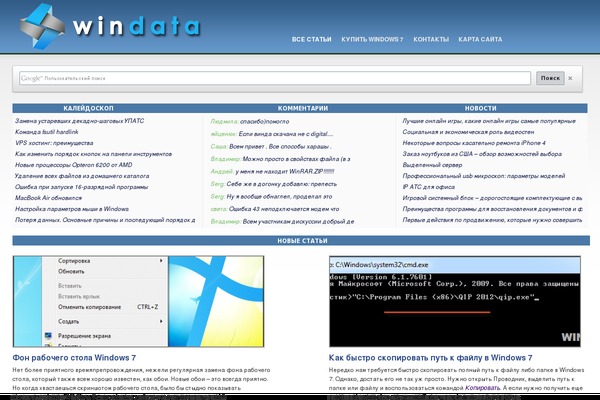Go to the КОНТАКТЫ page
This screenshot has height=400, width=600.
431,39
